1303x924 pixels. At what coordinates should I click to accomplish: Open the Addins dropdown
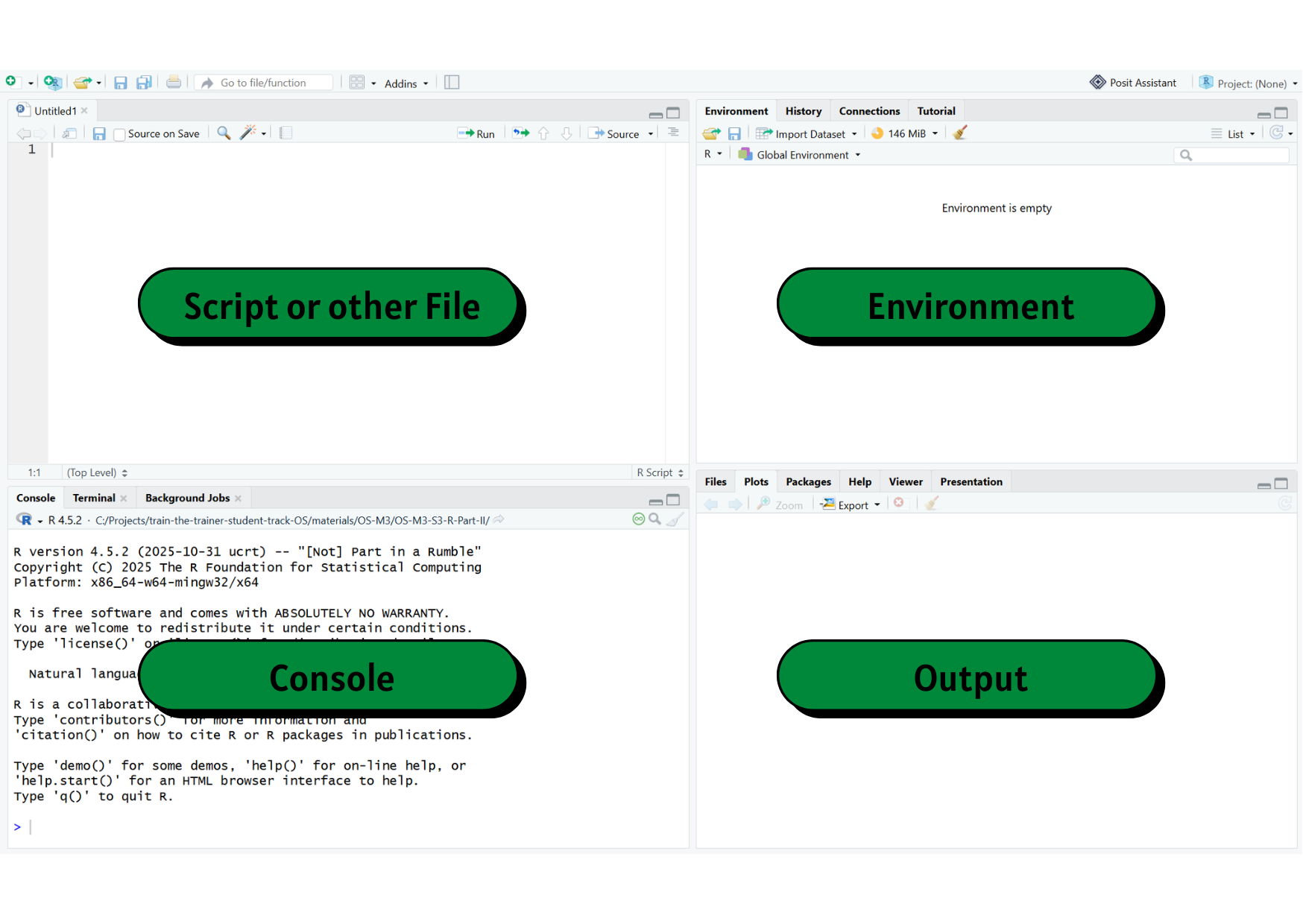coord(406,83)
